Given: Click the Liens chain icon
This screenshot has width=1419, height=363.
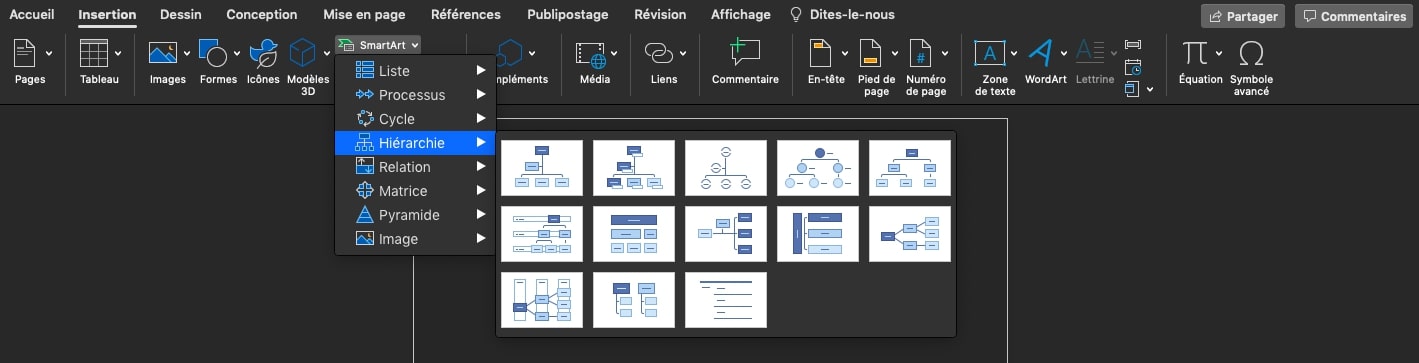Looking at the screenshot, I should pos(658,53).
